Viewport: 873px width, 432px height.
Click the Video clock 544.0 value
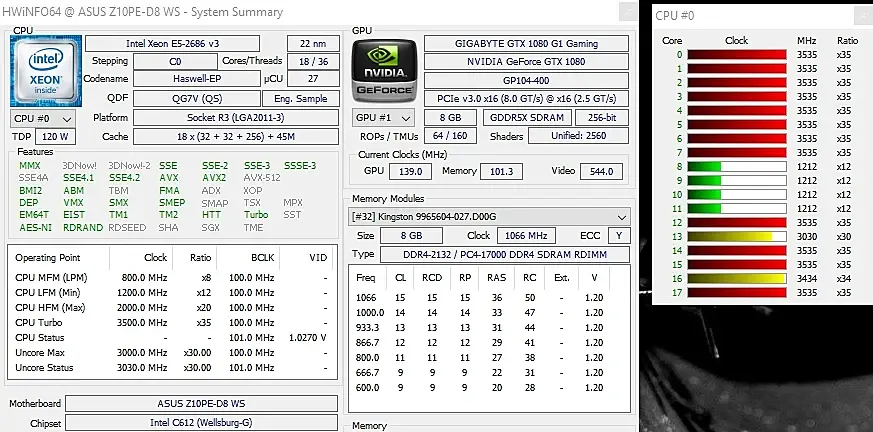[x=601, y=171]
